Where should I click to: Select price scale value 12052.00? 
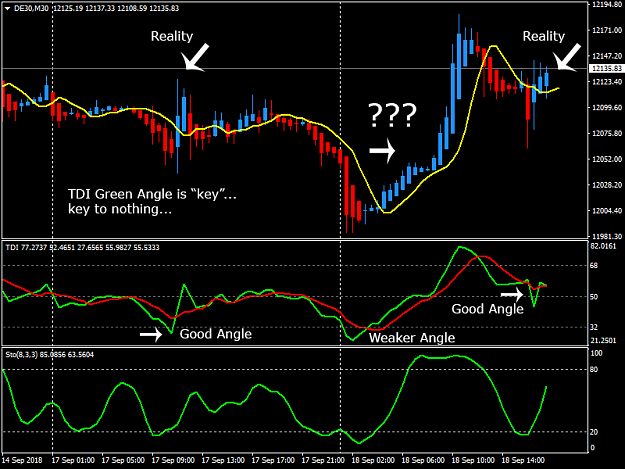[x=607, y=159]
